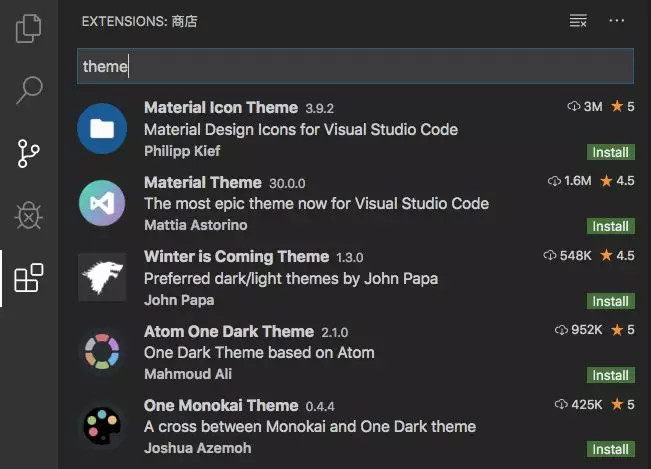This screenshot has width=651, height=469.
Task: Click Material Icon Theme star rating
Action: click(x=622, y=107)
